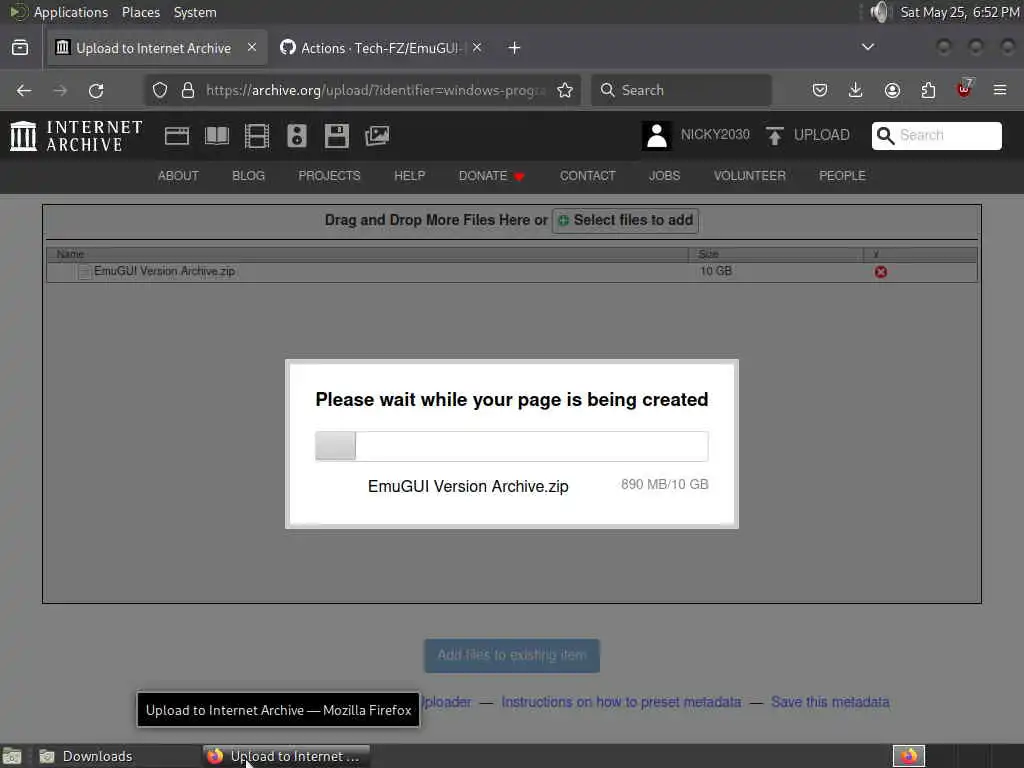Click the upload arrow icon

click(775, 136)
